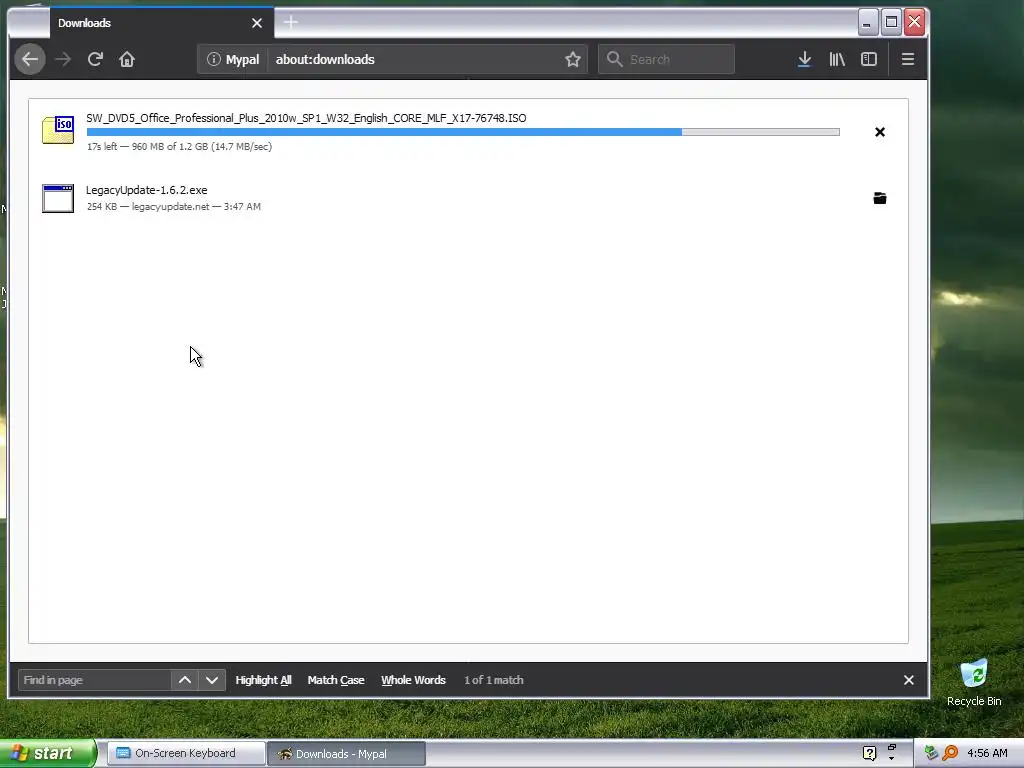The image size is (1024, 768).
Task: Click the LegacyUpdate exe file icon
Action: (57, 198)
